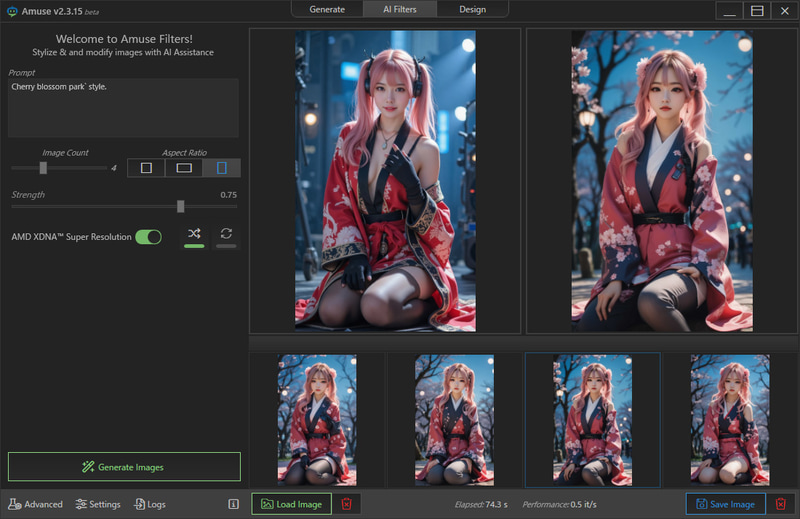The width and height of the screenshot is (800, 519).
Task: Click the info icon in bottom bar
Action: pyautogui.click(x=233, y=504)
